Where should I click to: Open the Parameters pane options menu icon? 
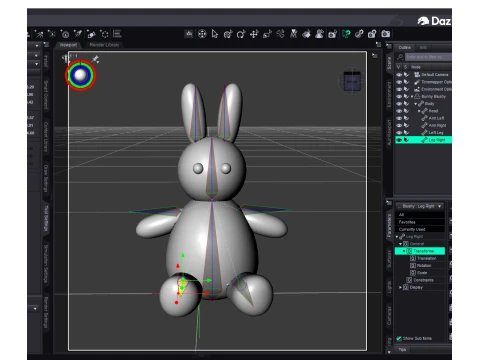pos(389,203)
